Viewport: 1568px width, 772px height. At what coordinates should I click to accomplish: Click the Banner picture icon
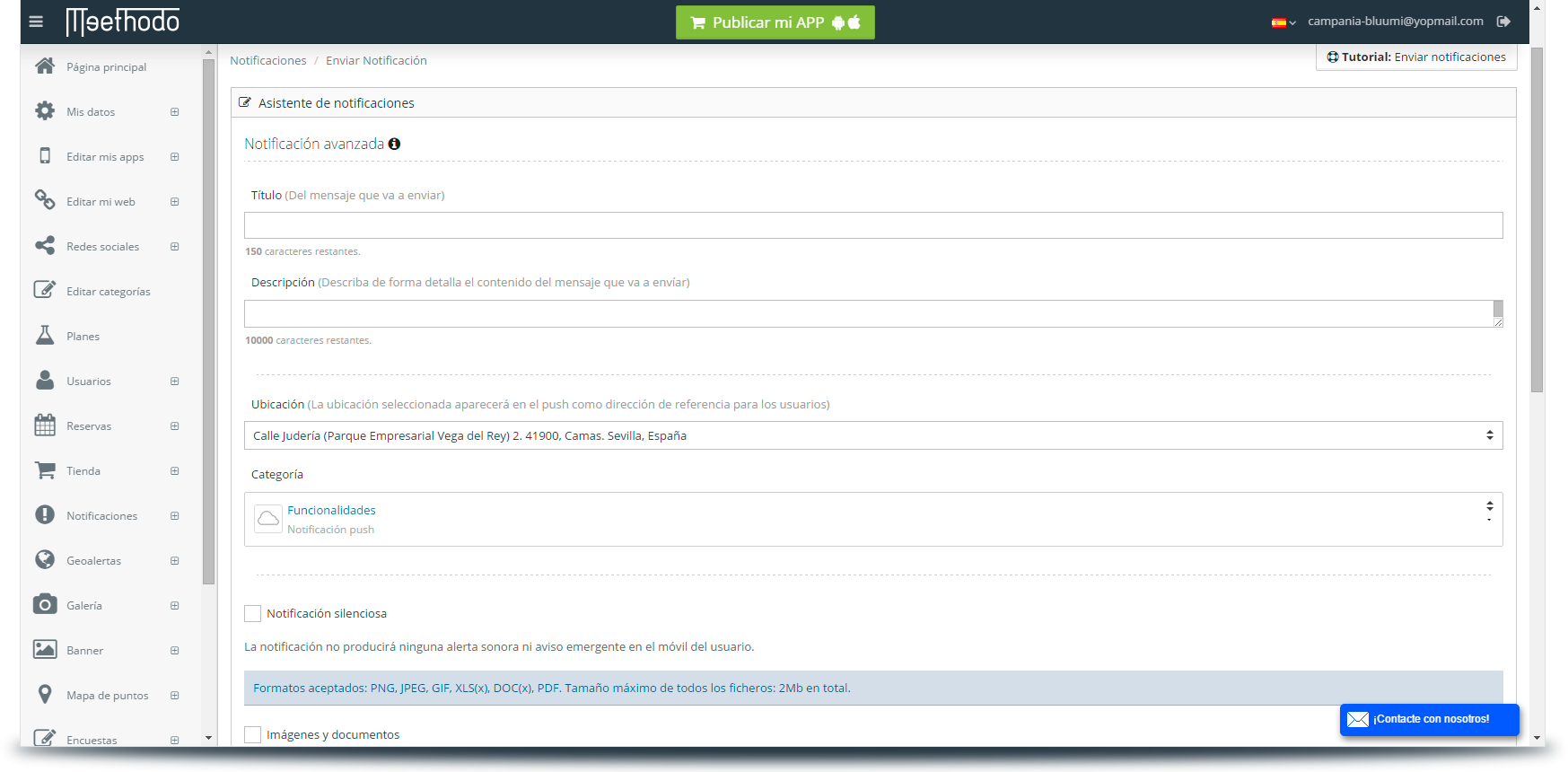click(x=45, y=649)
